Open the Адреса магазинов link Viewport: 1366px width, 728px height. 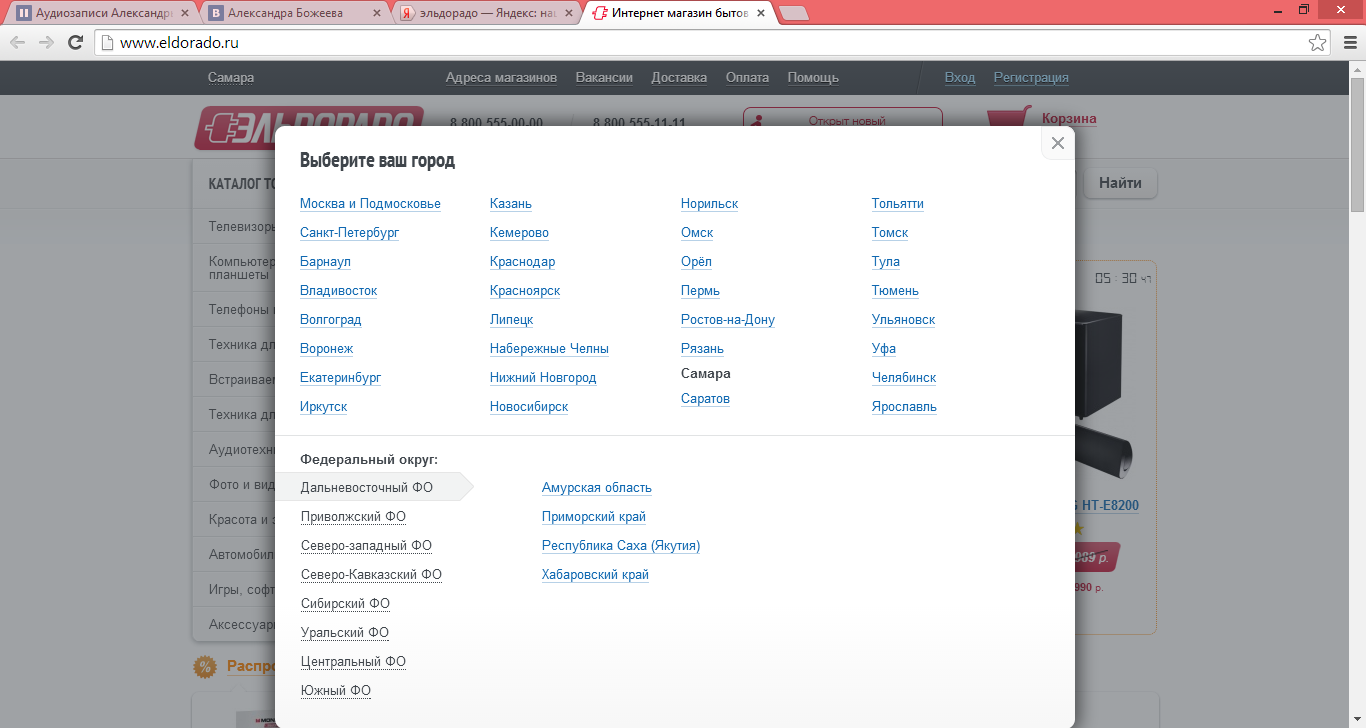point(501,78)
